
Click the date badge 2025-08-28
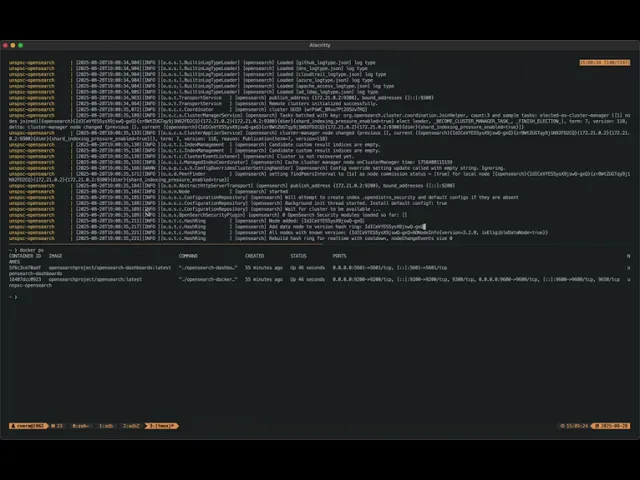(611, 426)
